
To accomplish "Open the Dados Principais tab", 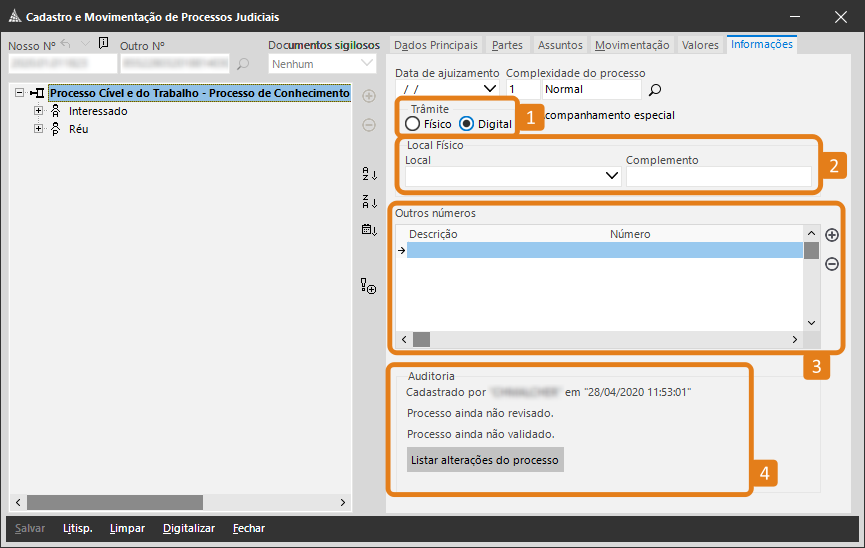I will 436,45.
